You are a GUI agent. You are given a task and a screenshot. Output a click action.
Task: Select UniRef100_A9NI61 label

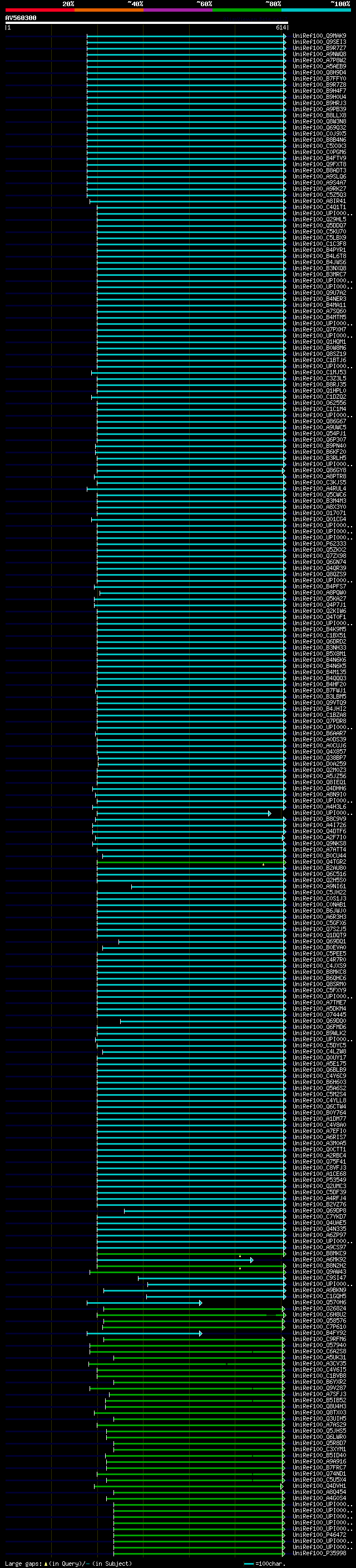[319, 886]
